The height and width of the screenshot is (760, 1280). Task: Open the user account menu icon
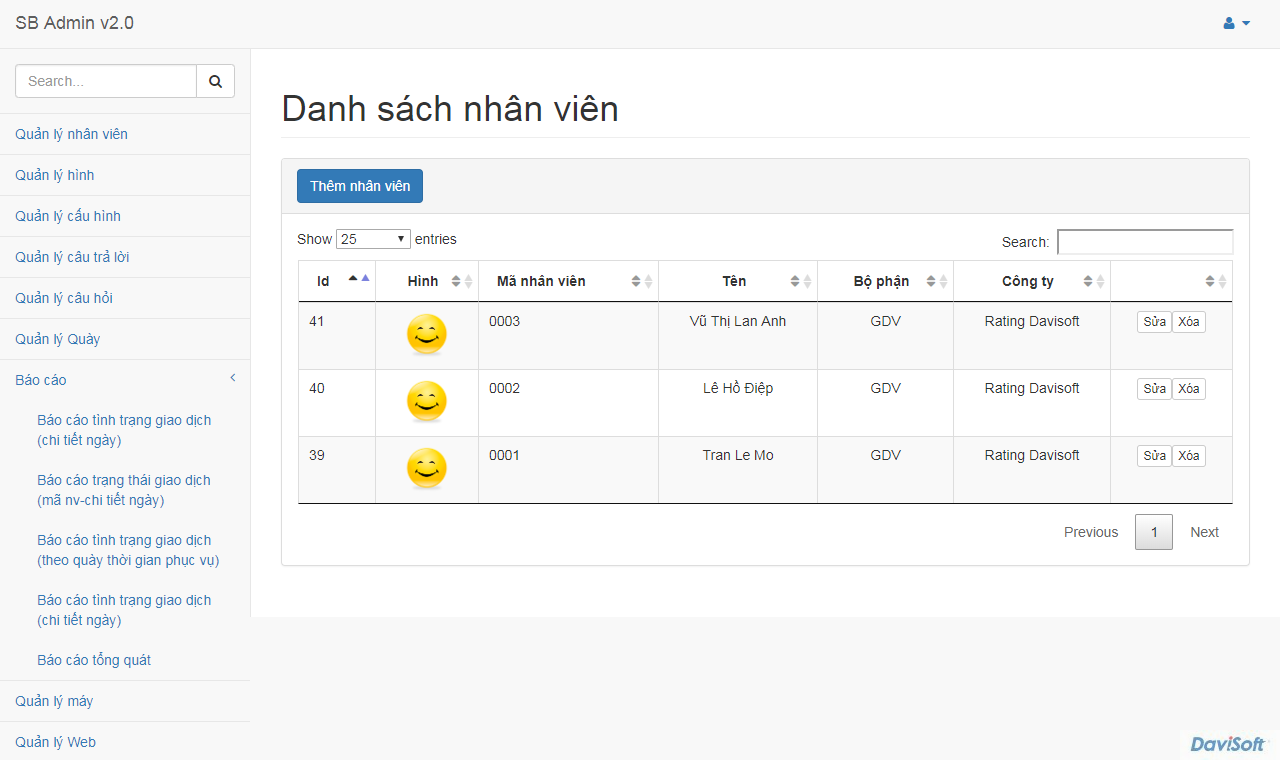tap(1236, 23)
